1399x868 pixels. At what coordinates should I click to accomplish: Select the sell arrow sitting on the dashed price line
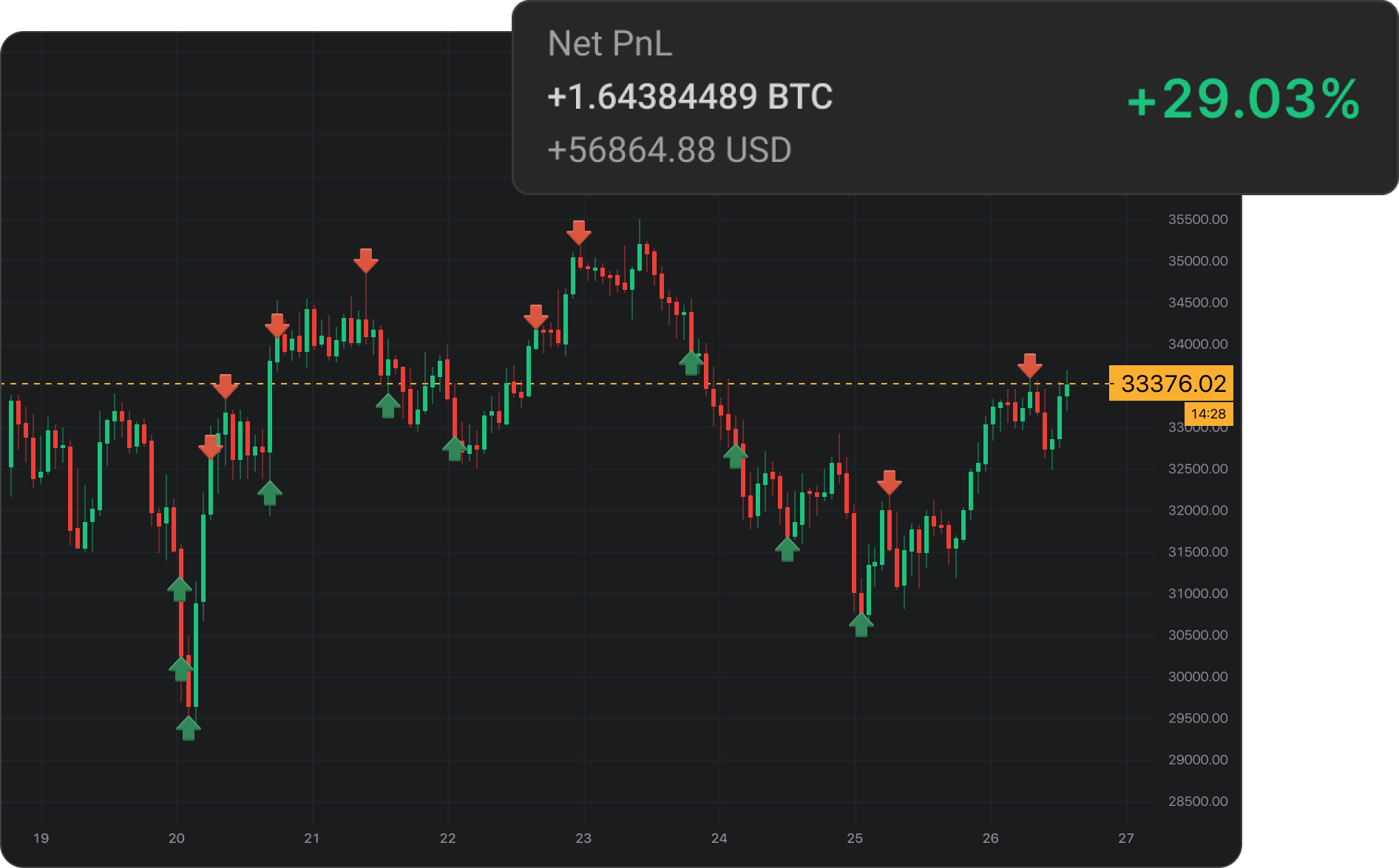pyautogui.click(x=226, y=386)
